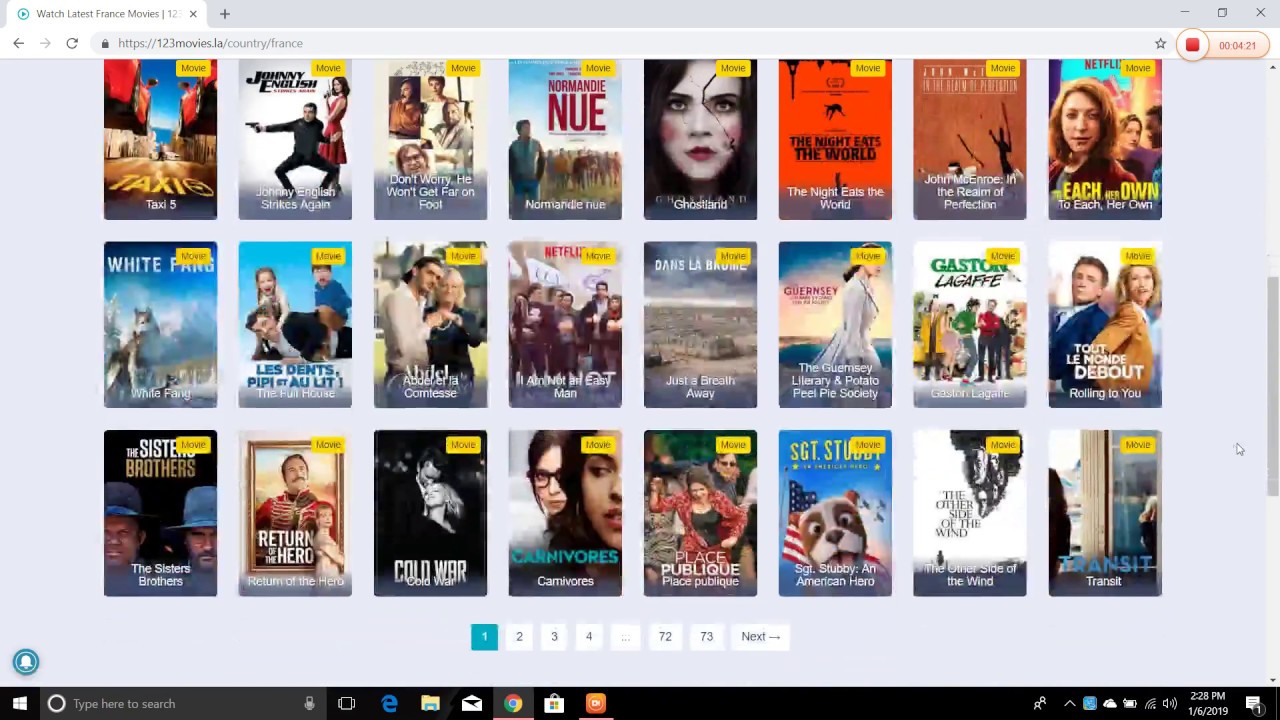Click the Chrome taskbar icon
The width and height of the screenshot is (1280, 720).
512,704
